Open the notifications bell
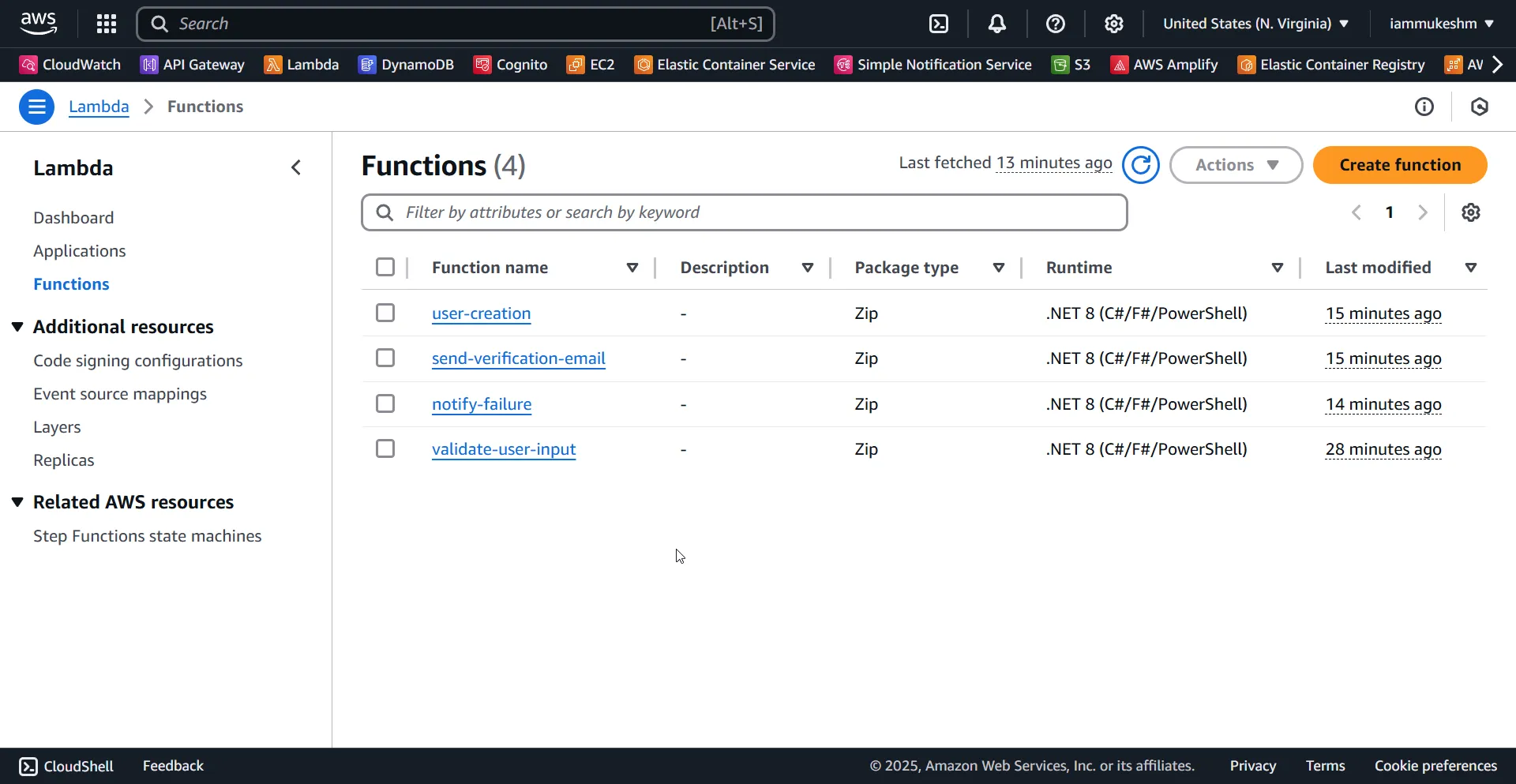1516x784 pixels. (997, 24)
